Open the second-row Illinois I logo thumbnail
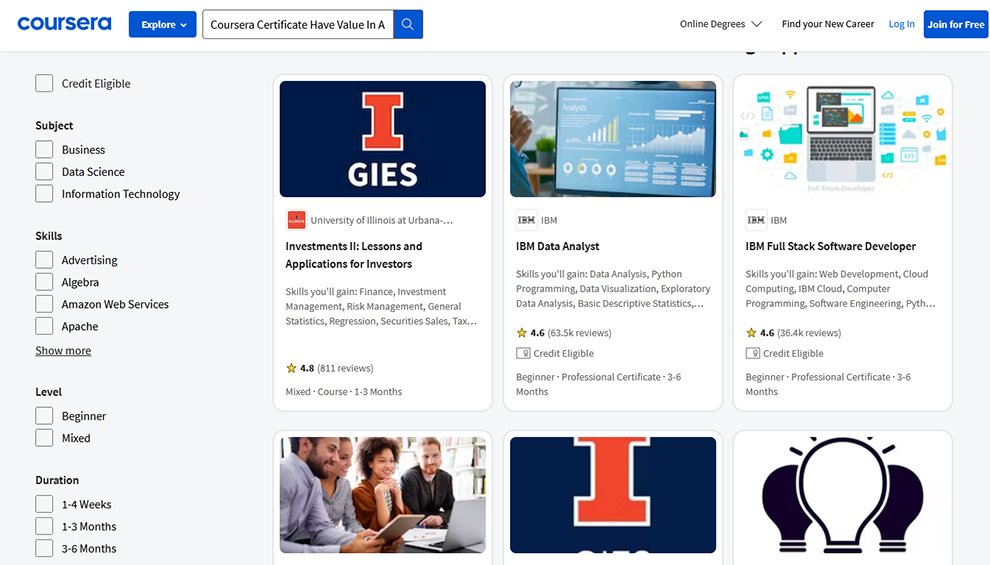This screenshot has width=990, height=565. [x=613, y=495]
